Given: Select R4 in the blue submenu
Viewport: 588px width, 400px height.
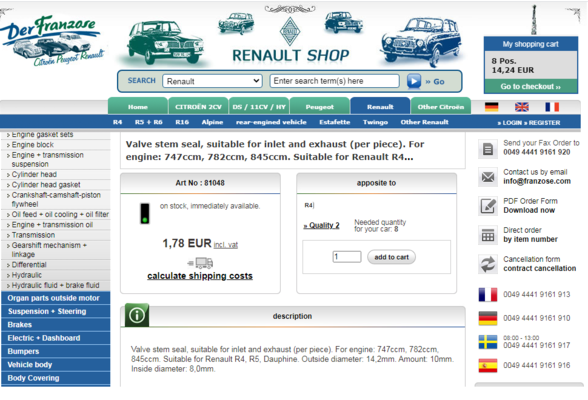Looking at the screenshot, I should (117, 122).
